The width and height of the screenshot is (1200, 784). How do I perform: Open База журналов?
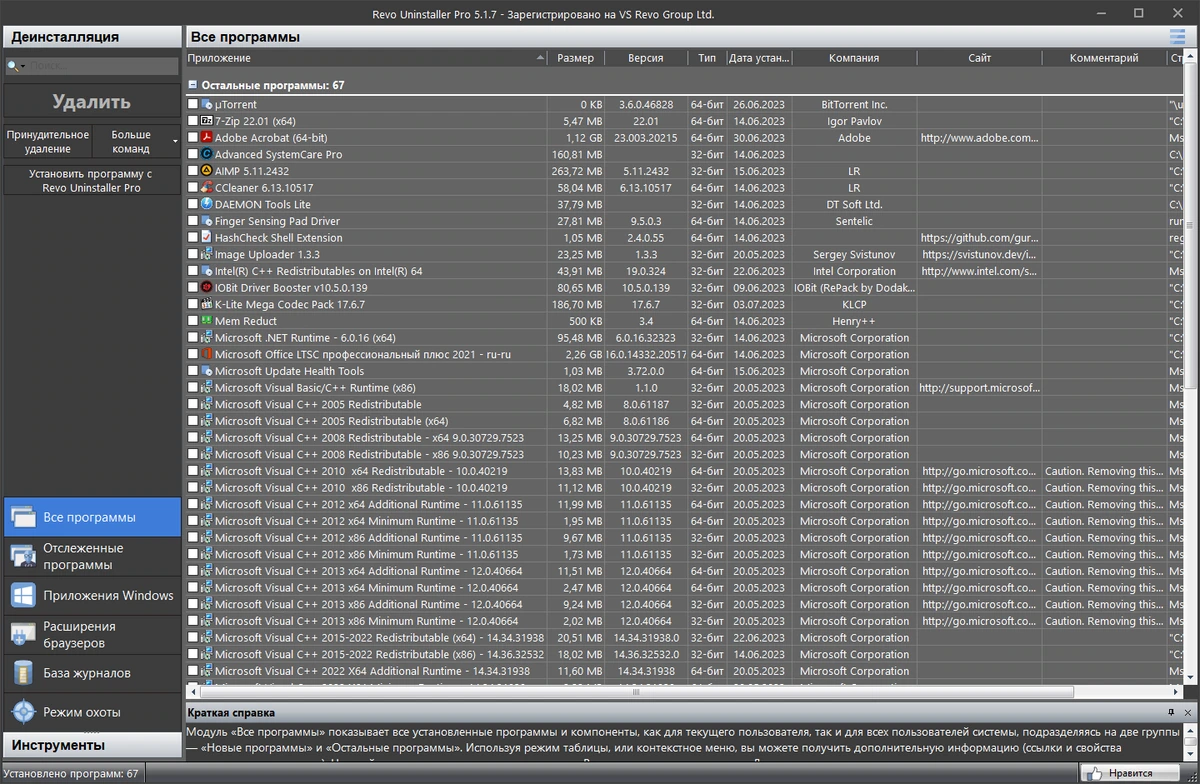[91, 673]
